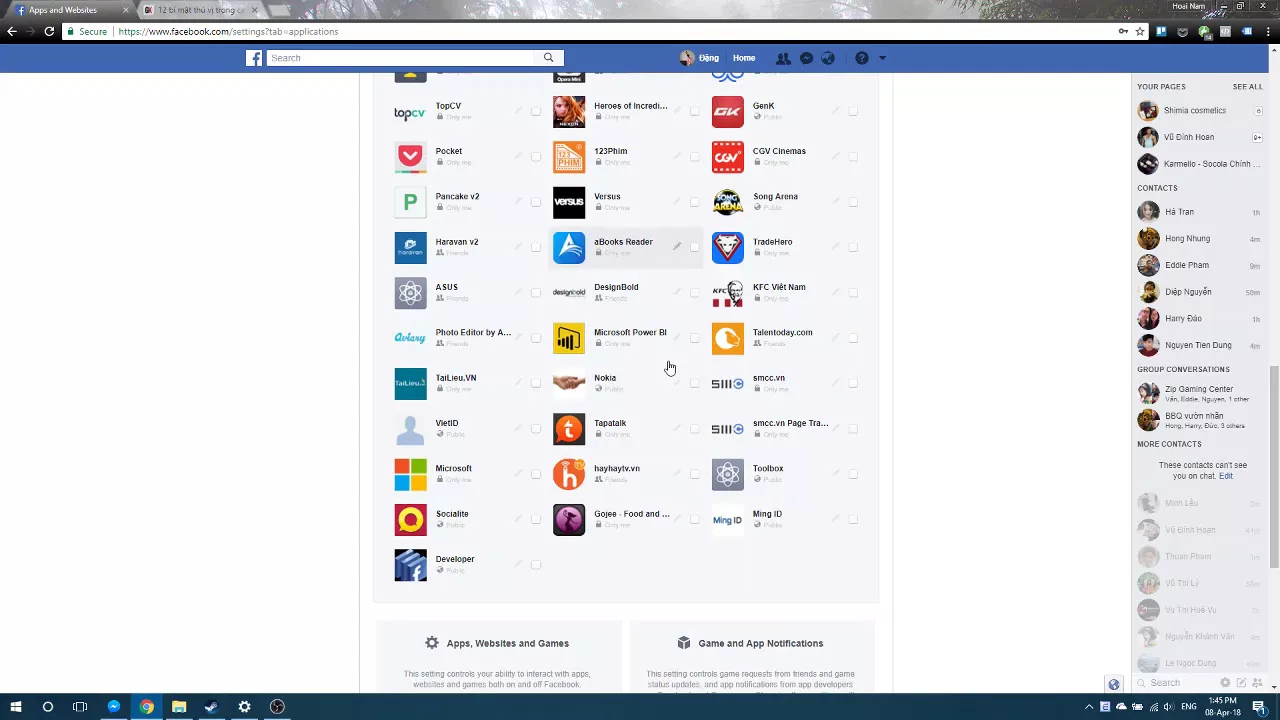1280x720 pixels.
Task: Tick the Pocket checkbox
Action: point(536,157)
